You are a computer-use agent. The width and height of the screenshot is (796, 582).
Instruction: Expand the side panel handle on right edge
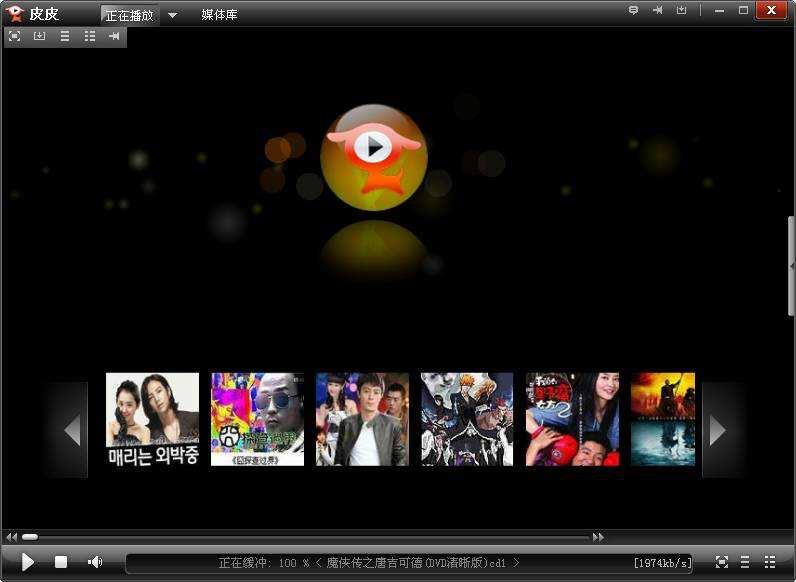point(792,266)
